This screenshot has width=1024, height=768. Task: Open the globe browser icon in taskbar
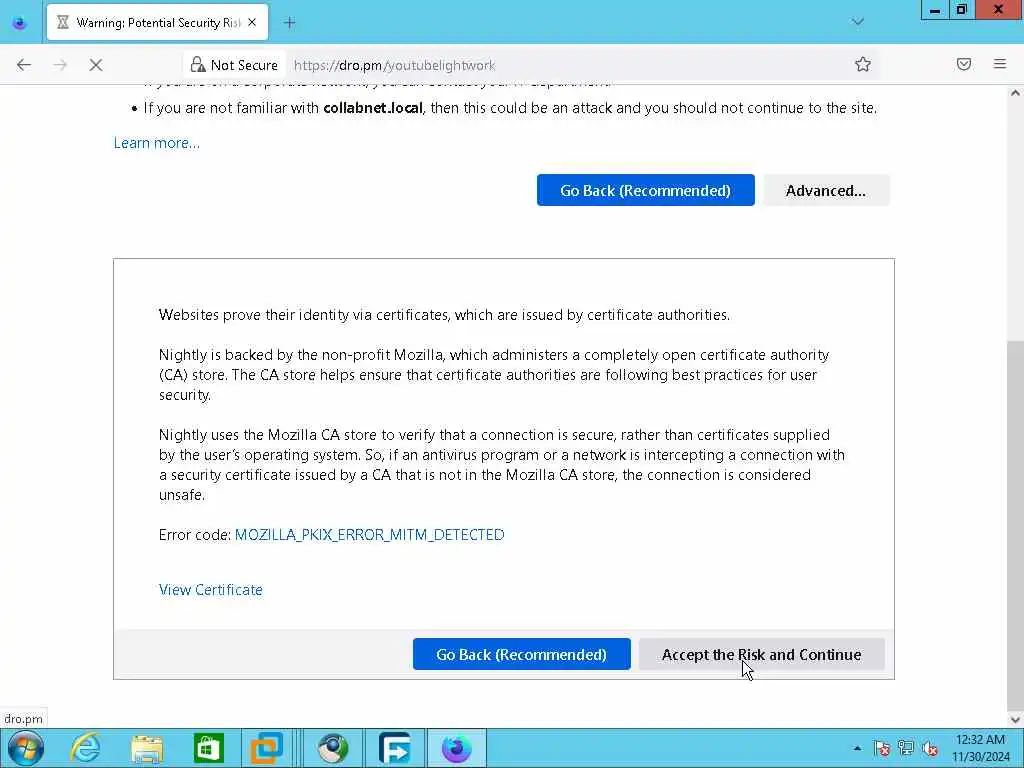tap(332, 748)
